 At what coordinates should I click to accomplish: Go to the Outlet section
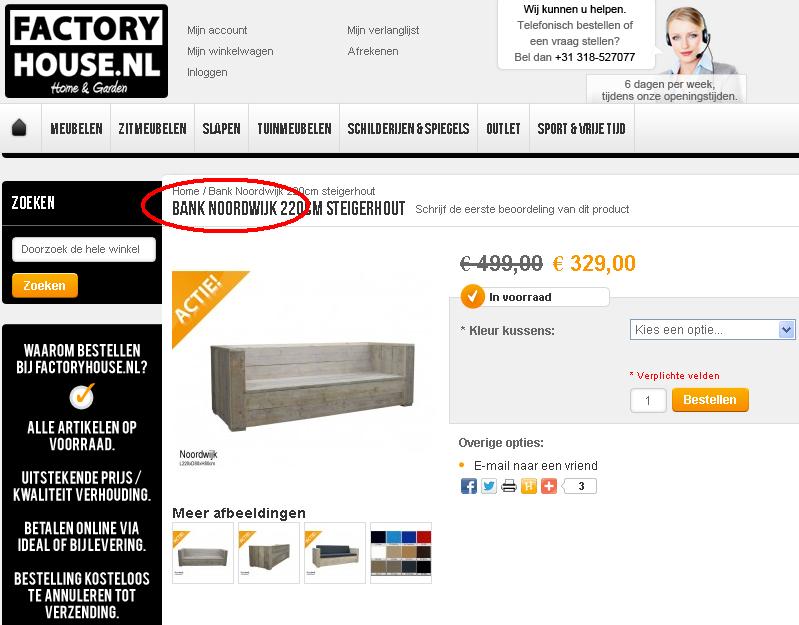pyautogui.click(x=503, y=128)
